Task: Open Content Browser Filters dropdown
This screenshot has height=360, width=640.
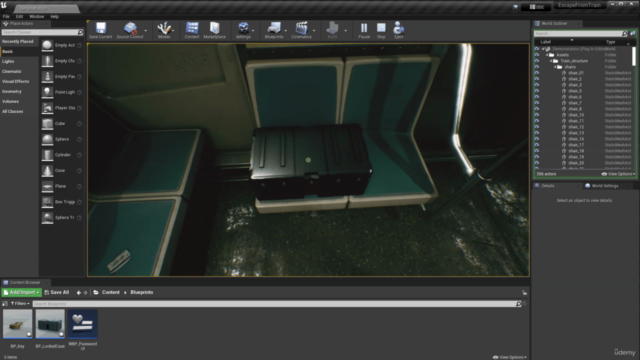Action: pos(20,304)
